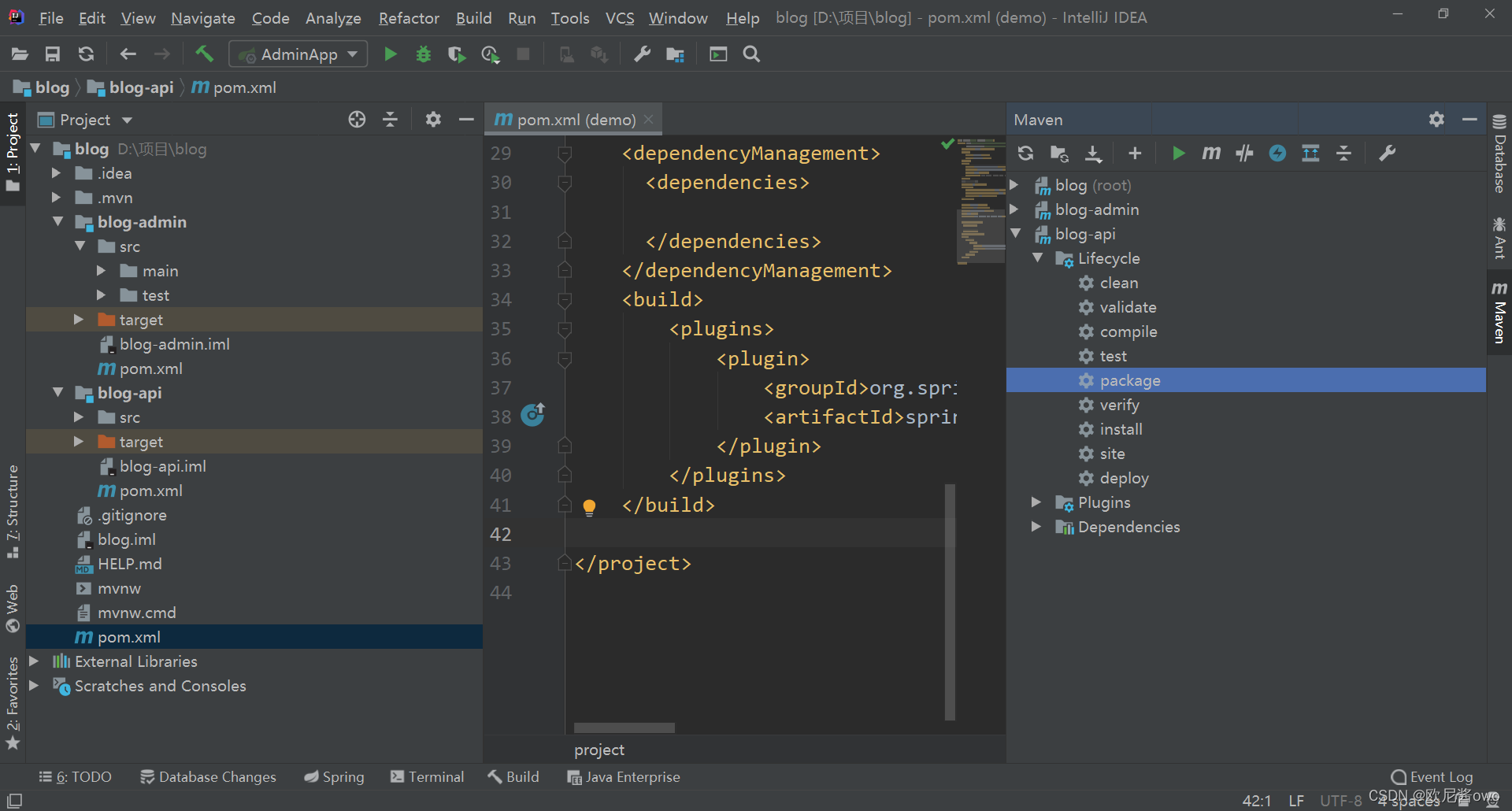Image resolution: width=1512 pixels, height=811 pixels.
Task: Save all files using toolbar disk icon
Action: tap(53, 54)
